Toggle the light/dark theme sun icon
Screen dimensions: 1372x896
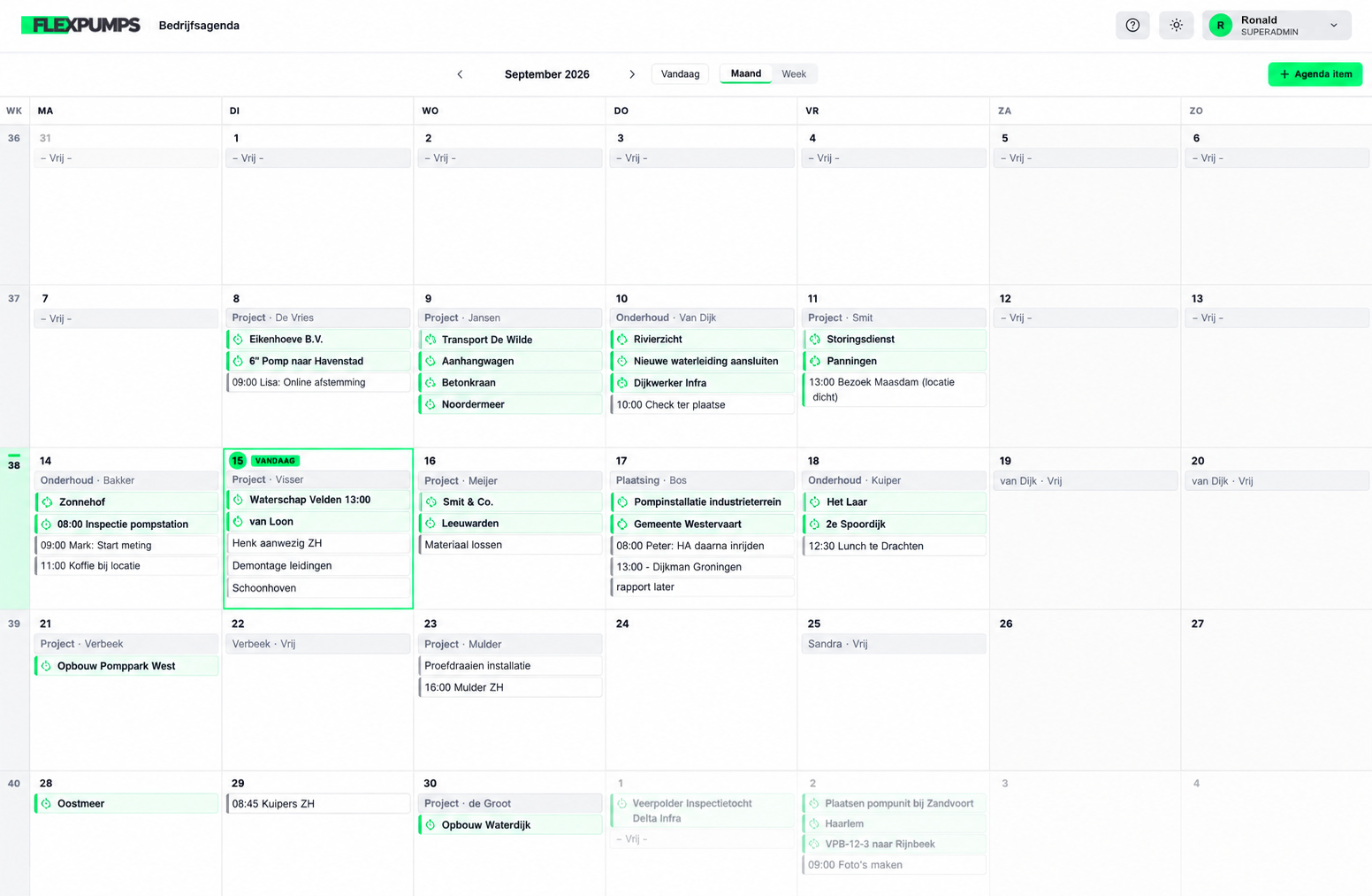point(1176,26)
